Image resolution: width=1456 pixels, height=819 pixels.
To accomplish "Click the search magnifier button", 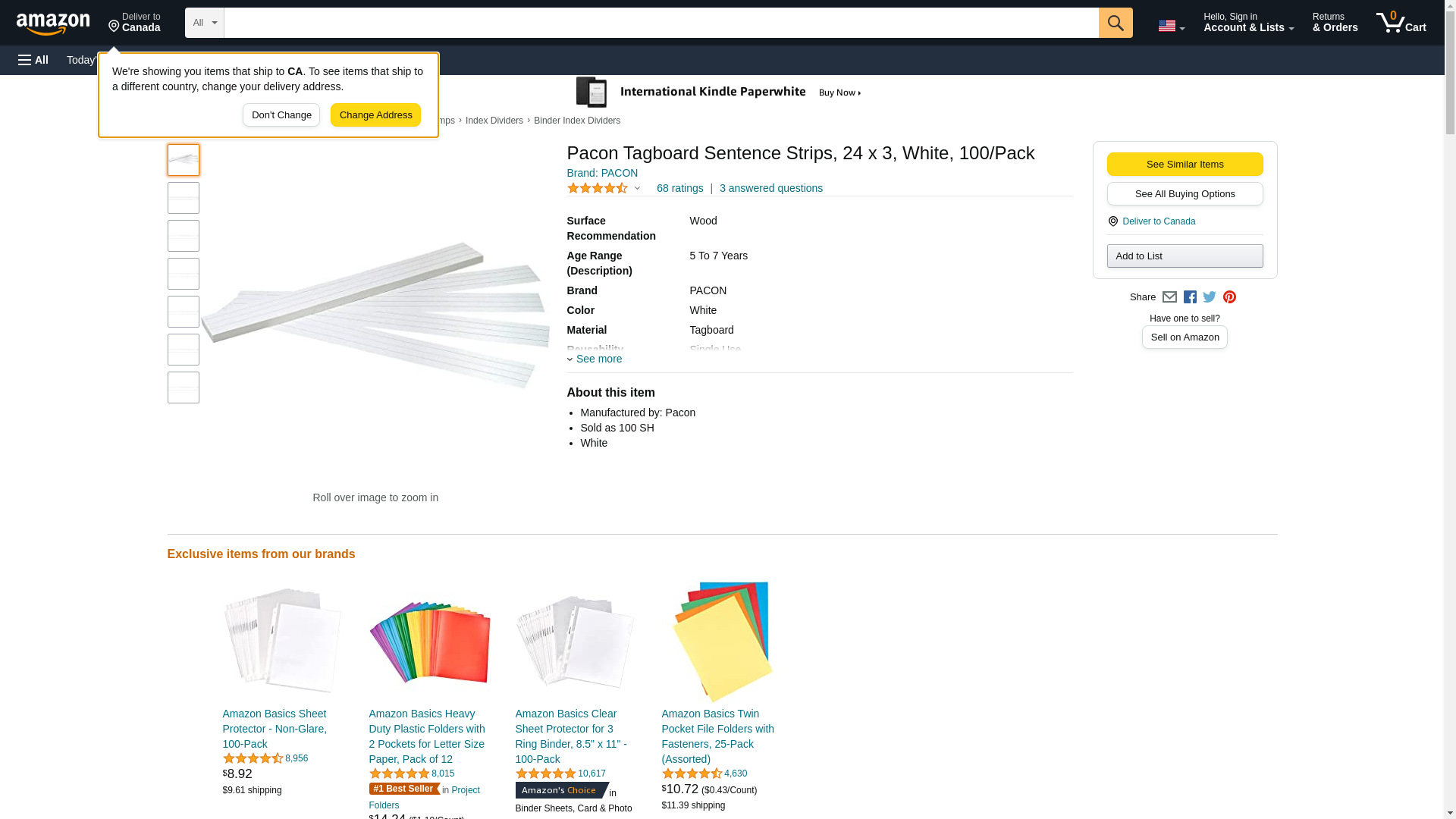I will tap(1115, 23).
